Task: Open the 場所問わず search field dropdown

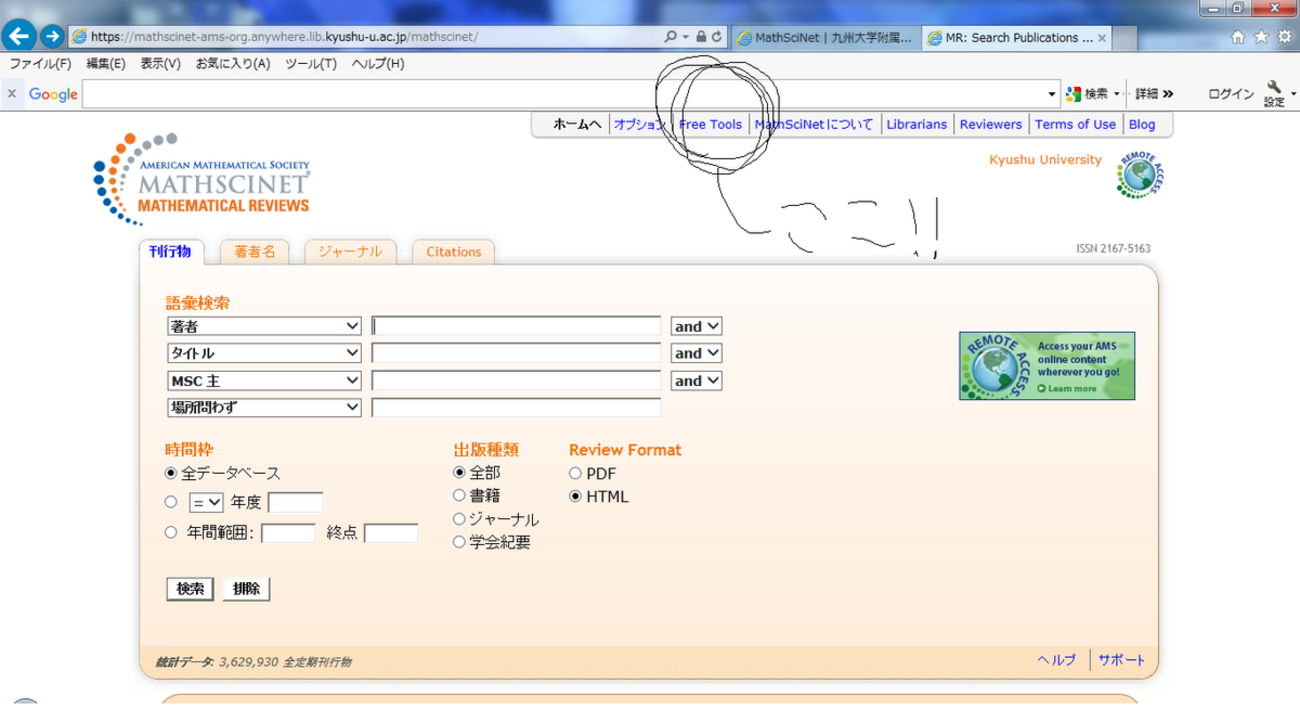Action: 264,407
